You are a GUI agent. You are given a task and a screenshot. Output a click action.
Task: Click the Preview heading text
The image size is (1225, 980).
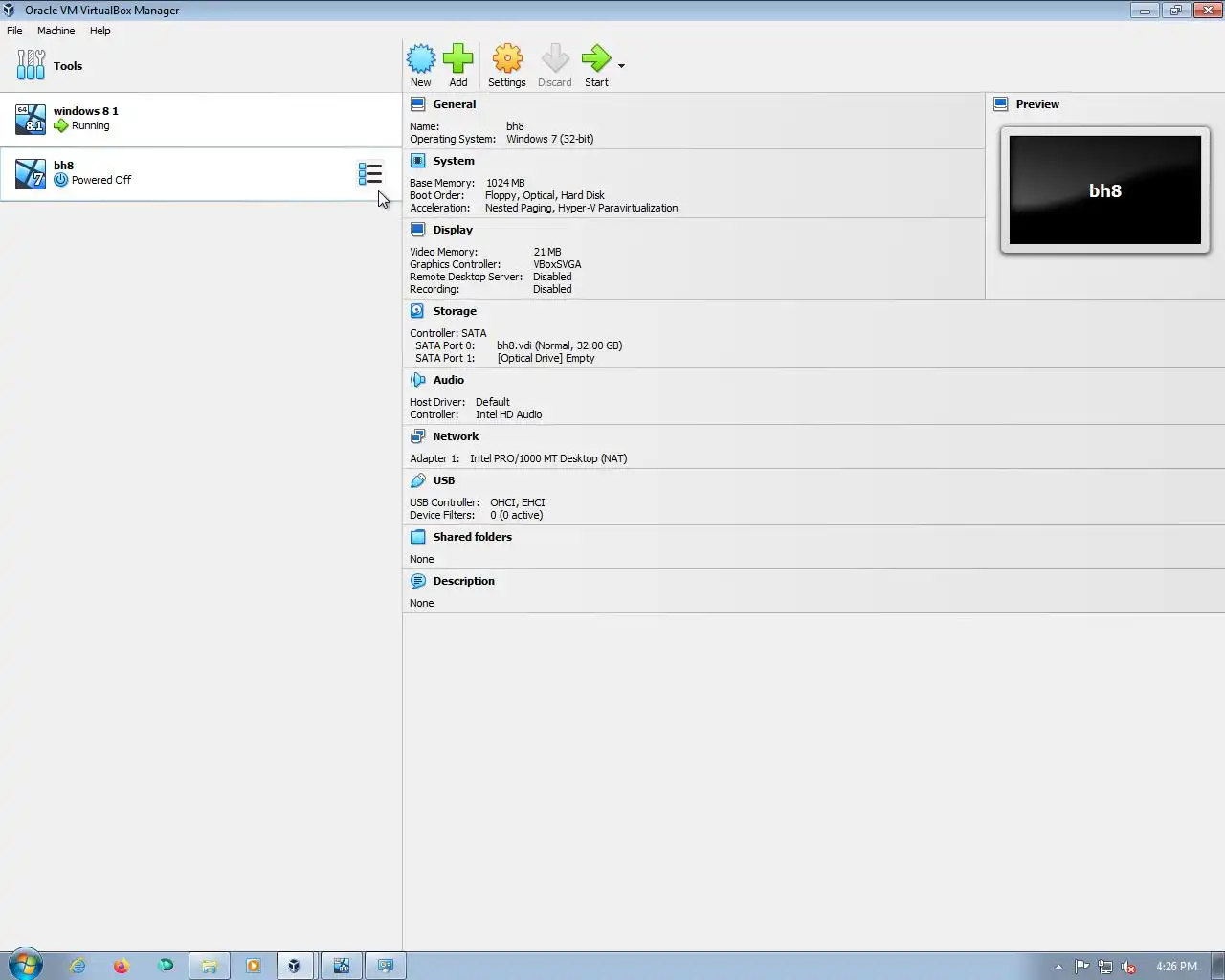(1037, 104)
